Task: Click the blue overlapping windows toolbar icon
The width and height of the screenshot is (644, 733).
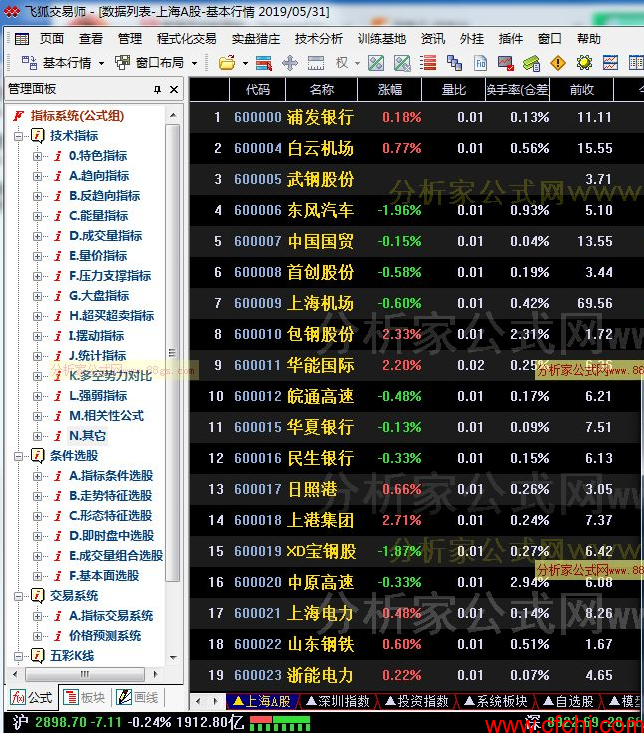Action: [x=454, y=63]
